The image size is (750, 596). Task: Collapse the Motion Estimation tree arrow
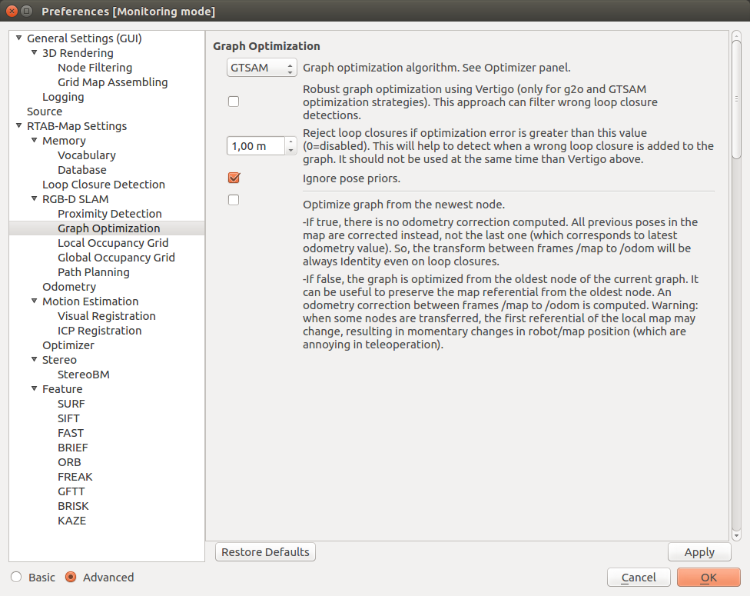coord(33,302)
